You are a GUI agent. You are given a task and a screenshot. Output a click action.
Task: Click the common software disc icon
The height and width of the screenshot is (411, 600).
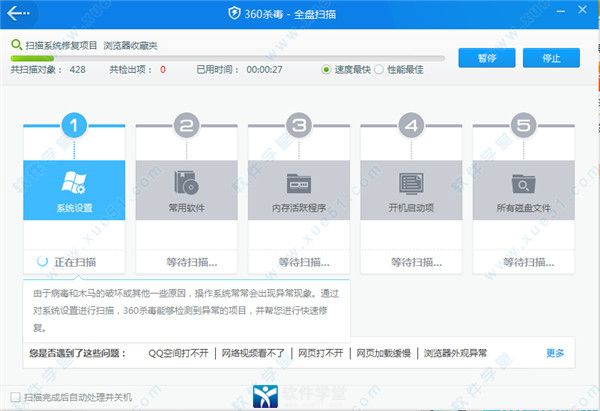(x=186, y=183)
